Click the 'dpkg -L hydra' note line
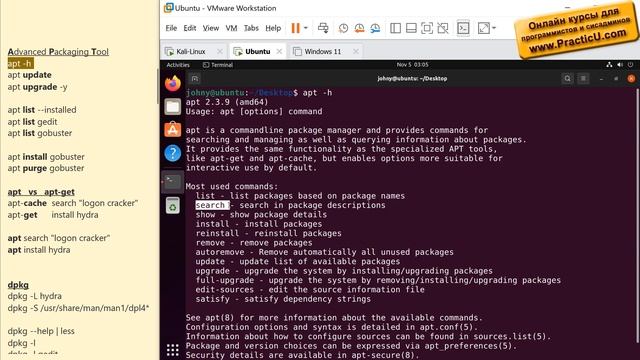The height and width of the screenshot is (360, 640). point(34,296)
